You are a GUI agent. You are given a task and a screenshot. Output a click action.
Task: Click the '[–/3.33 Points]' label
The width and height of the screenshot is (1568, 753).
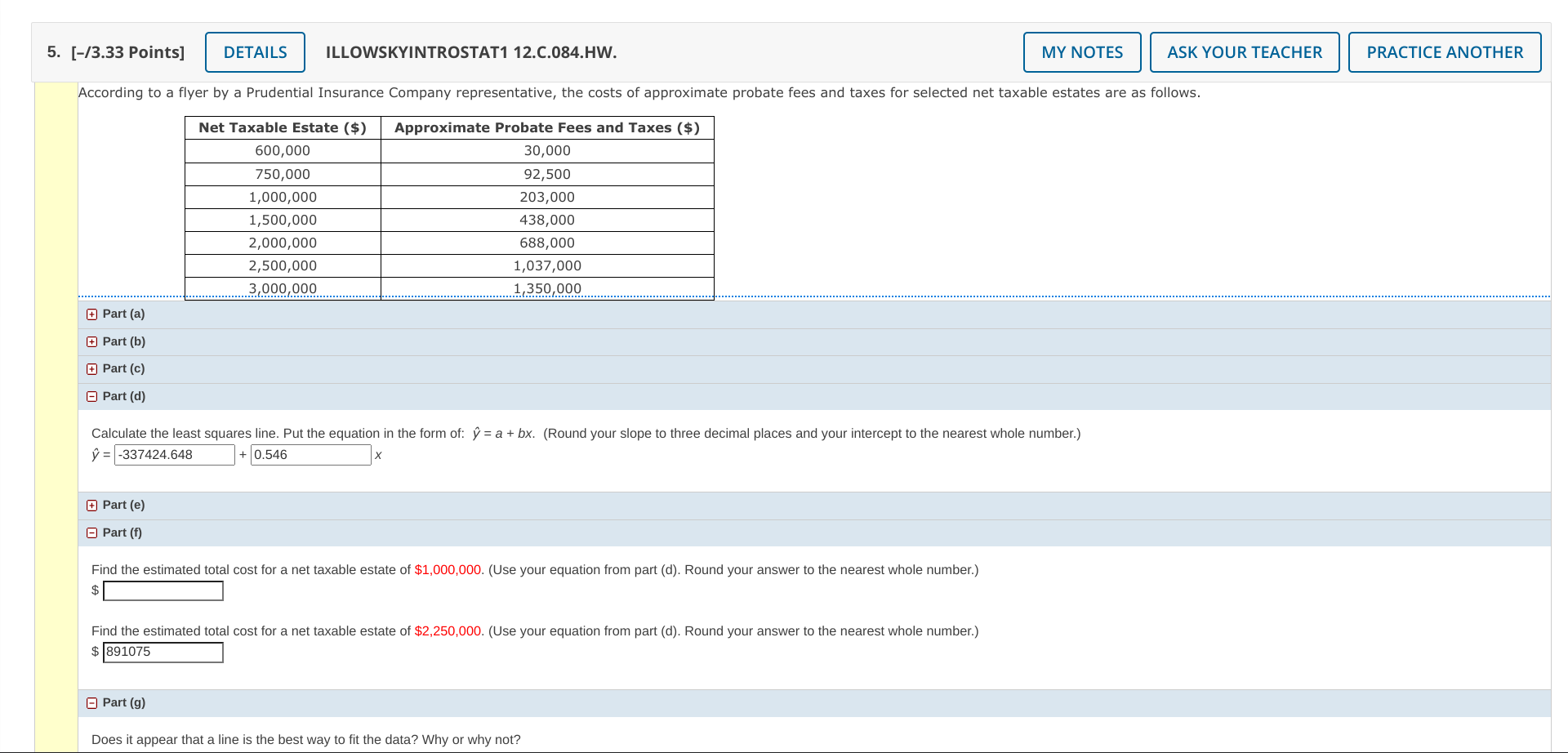pos(127,52)
